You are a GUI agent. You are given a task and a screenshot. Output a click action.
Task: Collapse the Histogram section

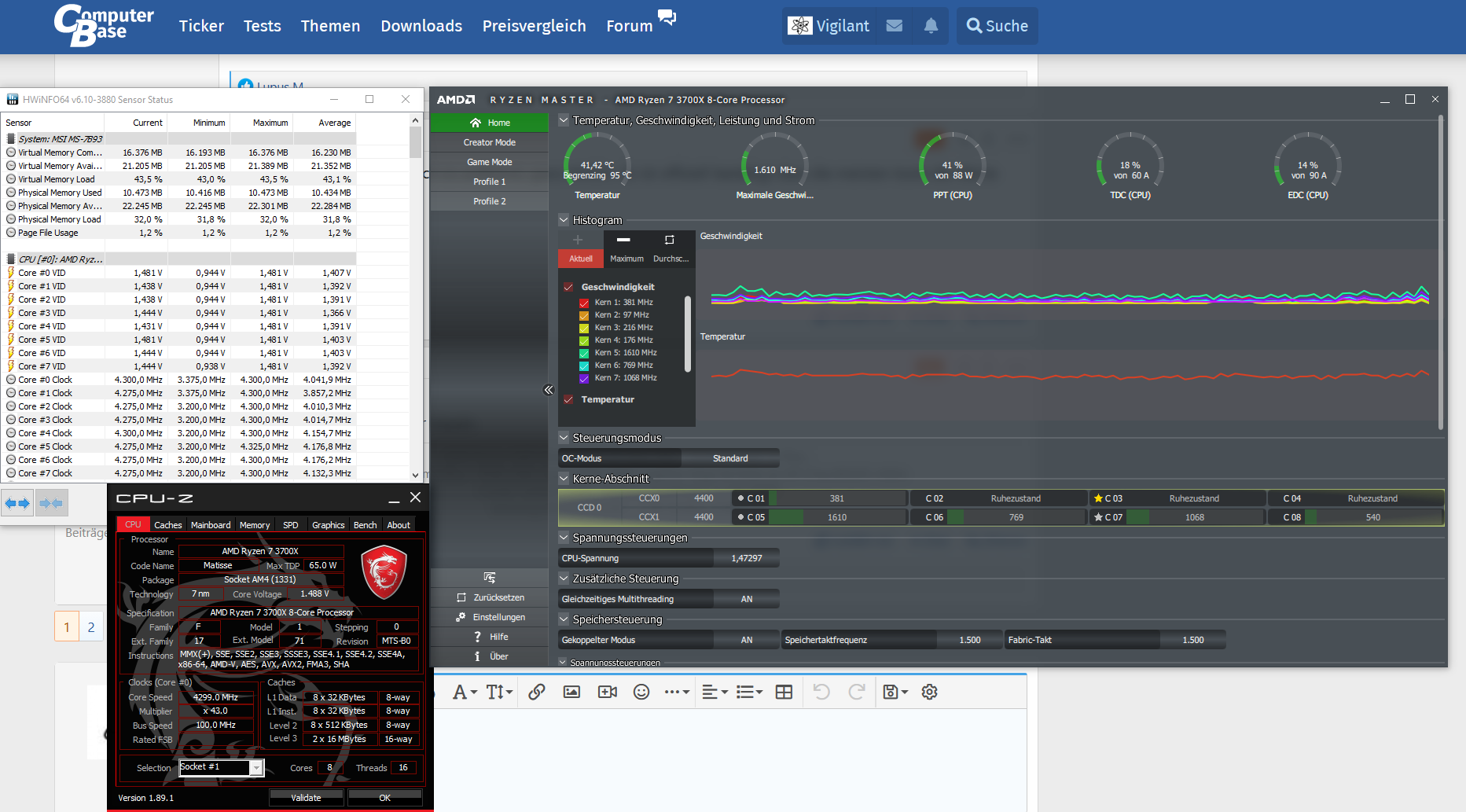click(x=564, y=220)
